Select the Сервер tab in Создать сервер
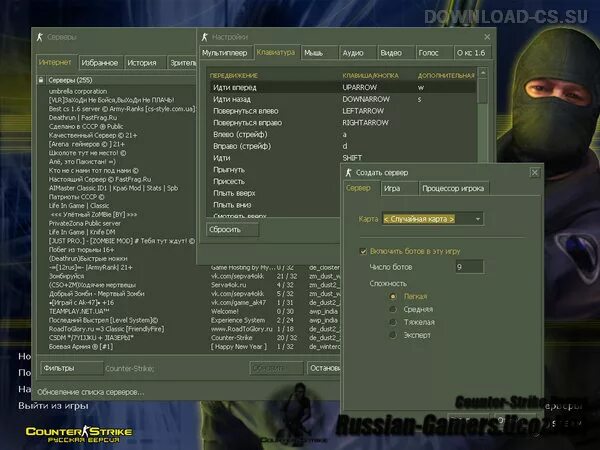 [x=361, y=188]
